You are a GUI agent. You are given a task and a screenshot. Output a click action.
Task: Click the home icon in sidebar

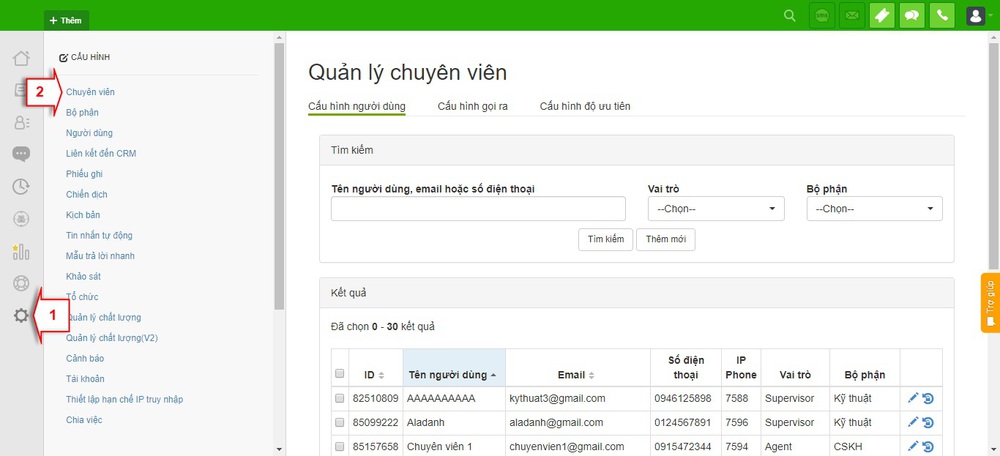[21, 58]
